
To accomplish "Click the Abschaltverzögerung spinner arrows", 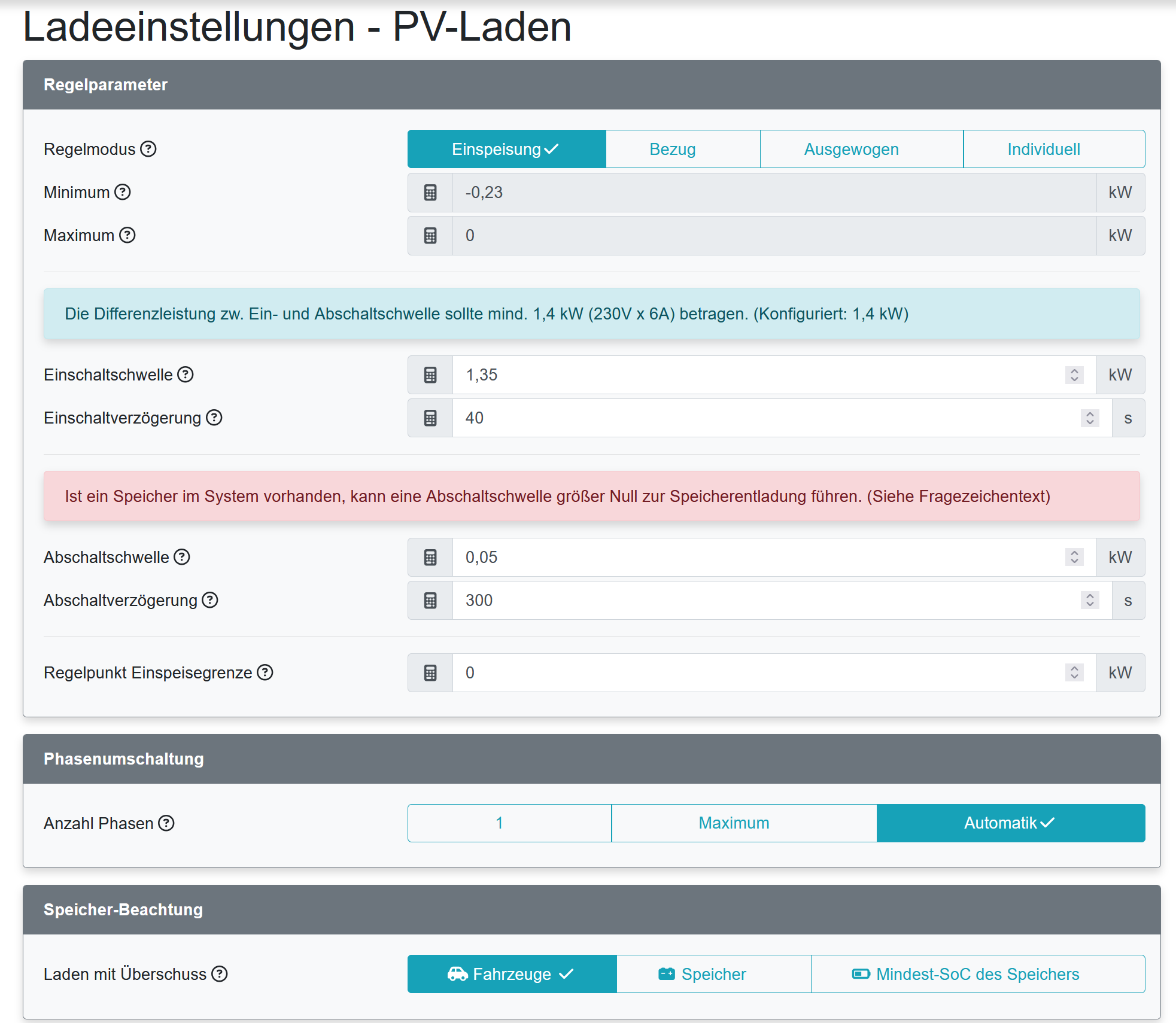I will click(x=1090, y=601).
